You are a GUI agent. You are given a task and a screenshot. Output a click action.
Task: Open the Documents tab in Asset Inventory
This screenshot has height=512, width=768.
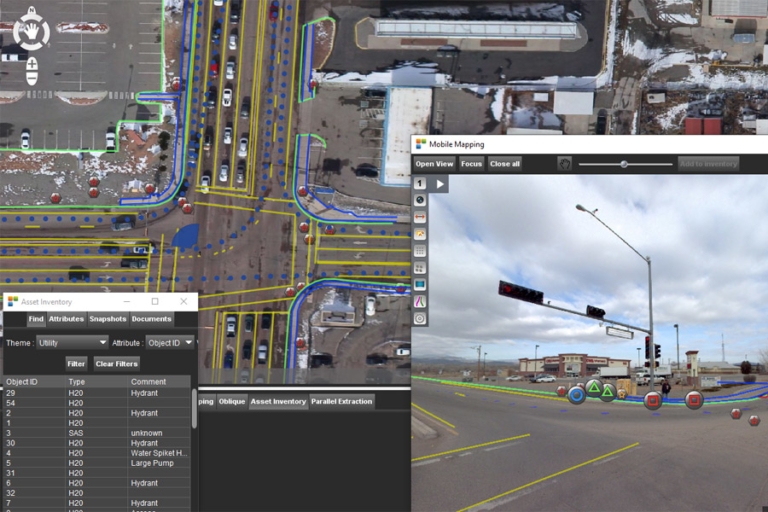coord(152,319)
